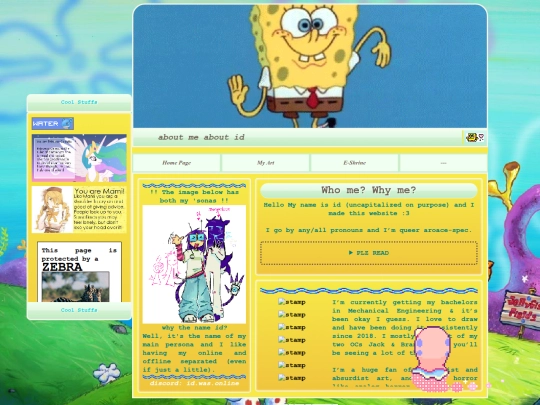Click the top 'Cool Stuffs' header
This screenshot has width=540, height=405.
[x=79, y=102]
